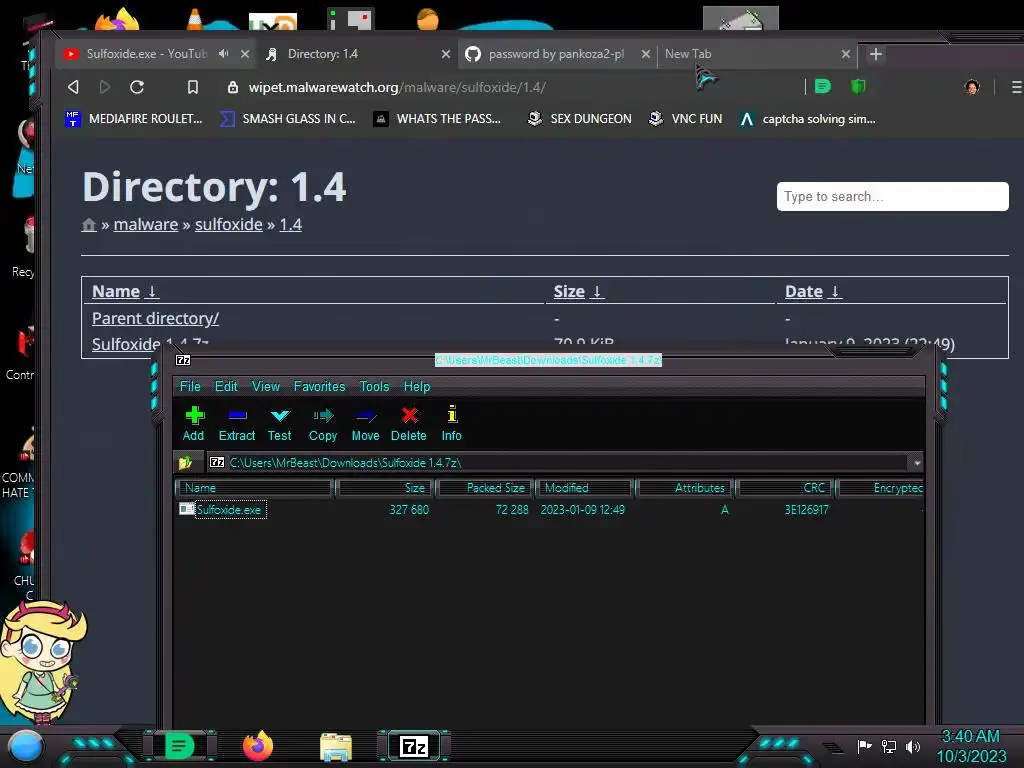Reload the current web page

137,87
